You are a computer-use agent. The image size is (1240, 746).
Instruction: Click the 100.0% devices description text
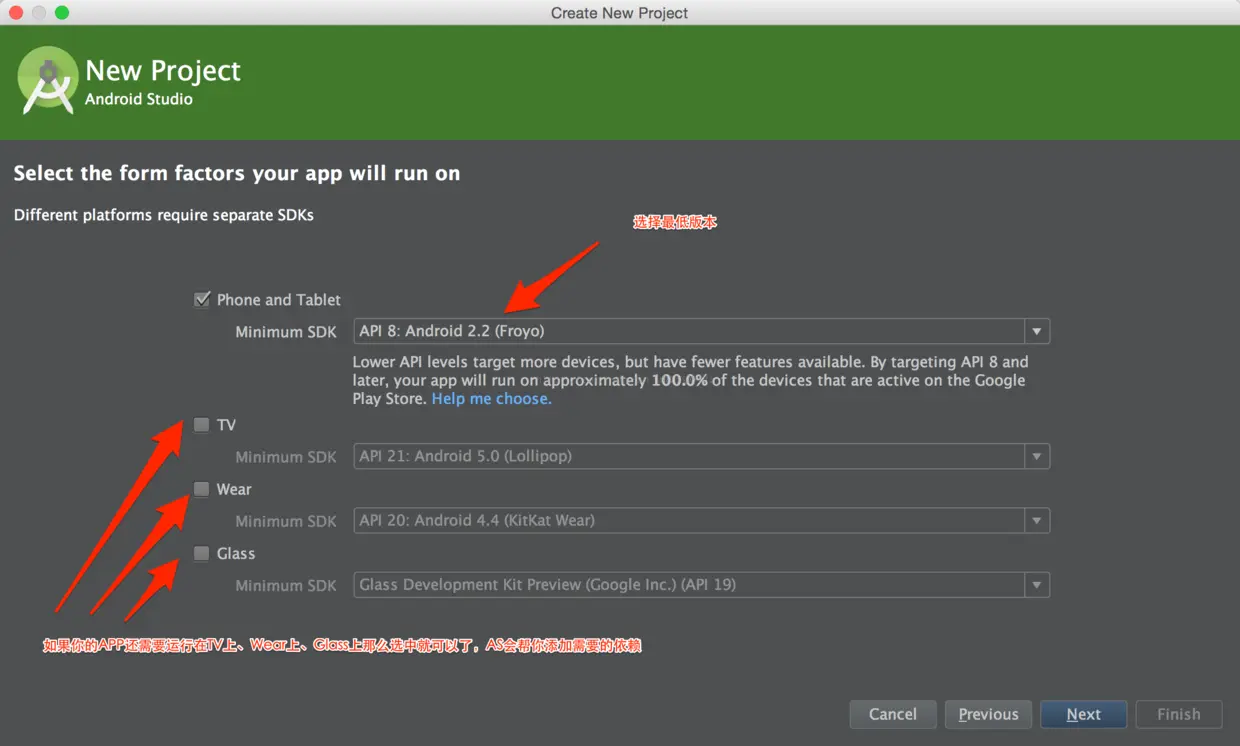coord(690,380)
